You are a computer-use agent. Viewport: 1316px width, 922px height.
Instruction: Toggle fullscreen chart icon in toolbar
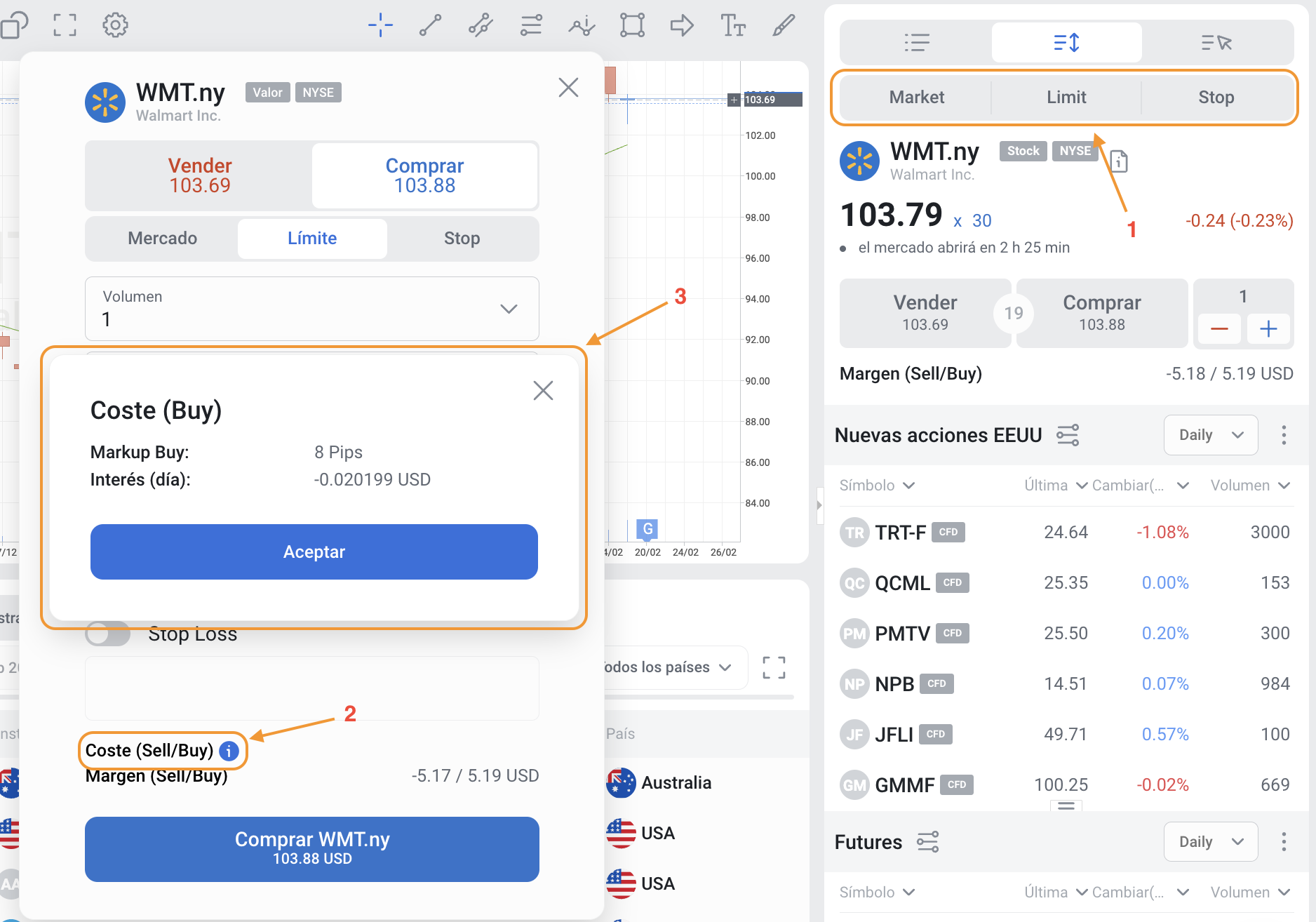pyautogui.click(x=65, y=25)
